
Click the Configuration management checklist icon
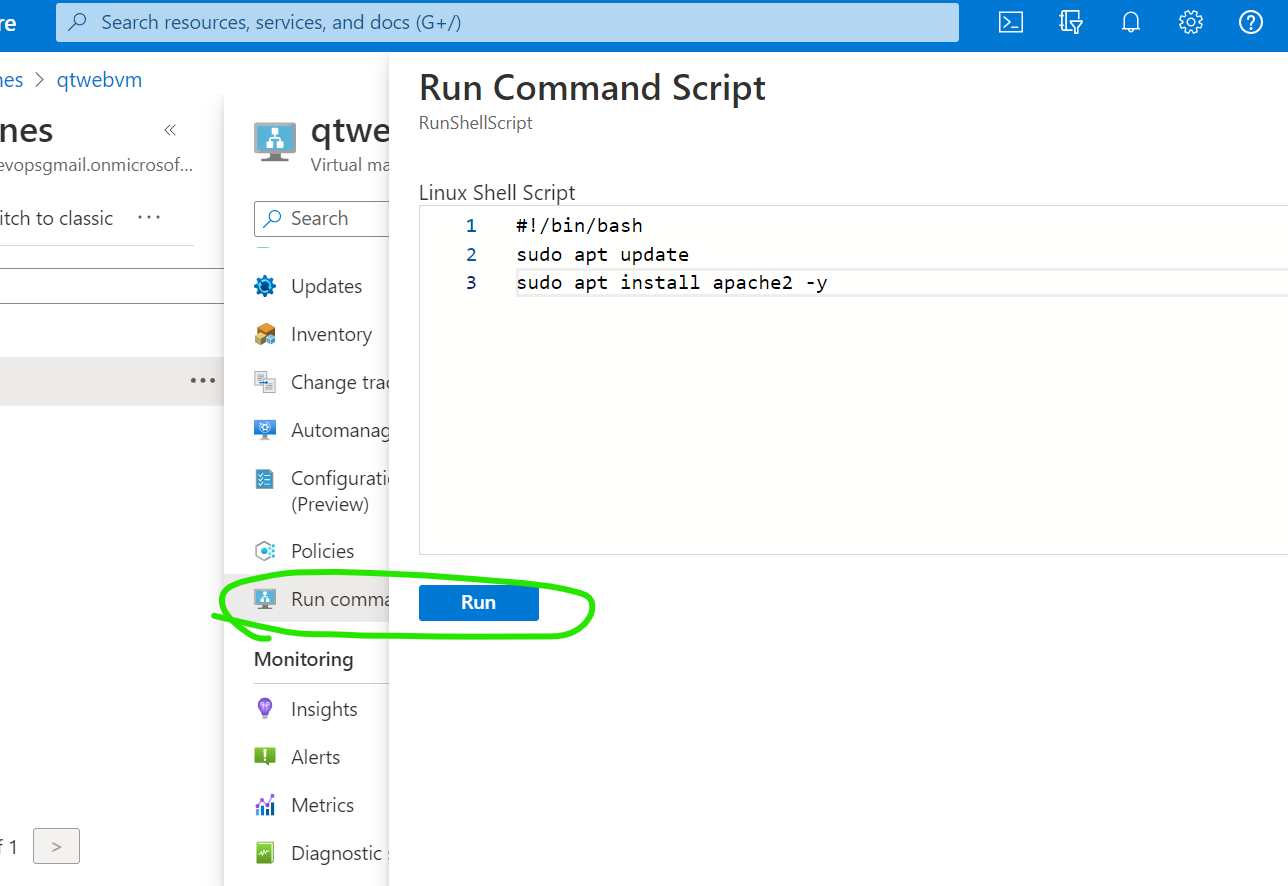265,479
